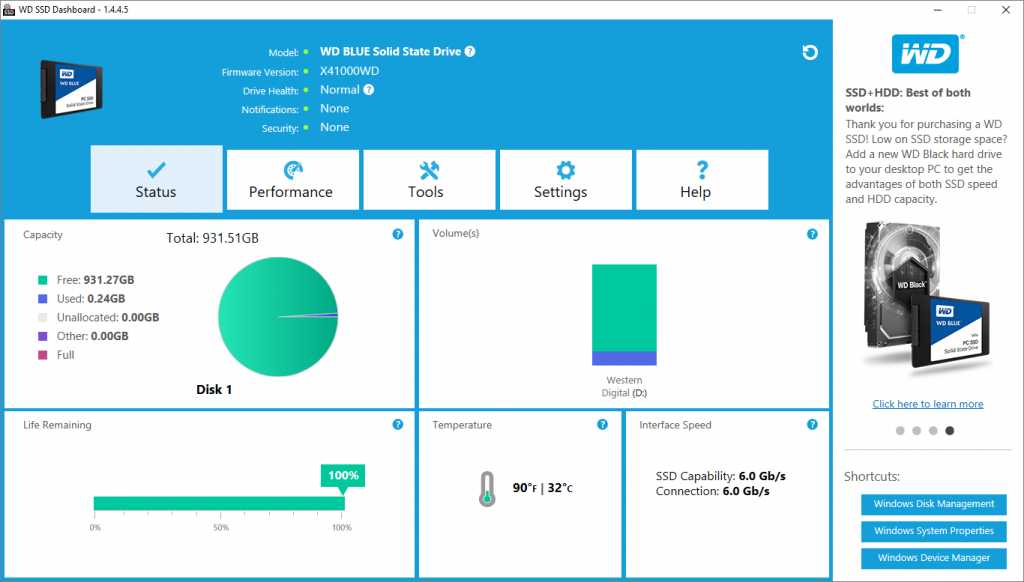Click the Unallocated gray legend swatch
Screen dimensions: 1024x582
[42, 318]
